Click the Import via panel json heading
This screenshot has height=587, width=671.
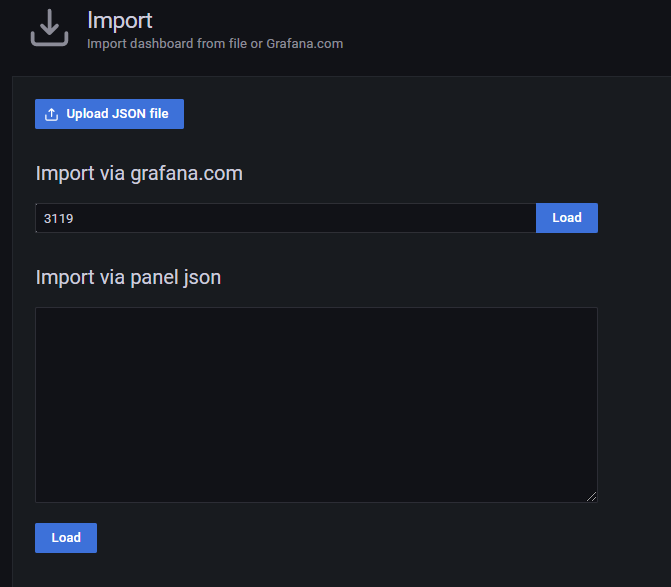point(128,277)
